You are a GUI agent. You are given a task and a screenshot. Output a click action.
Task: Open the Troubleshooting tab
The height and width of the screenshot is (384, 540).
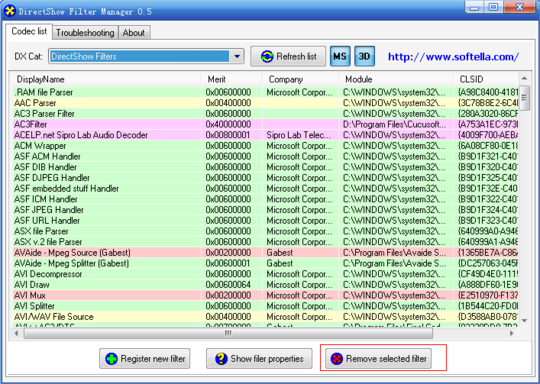tap(85, 33)
